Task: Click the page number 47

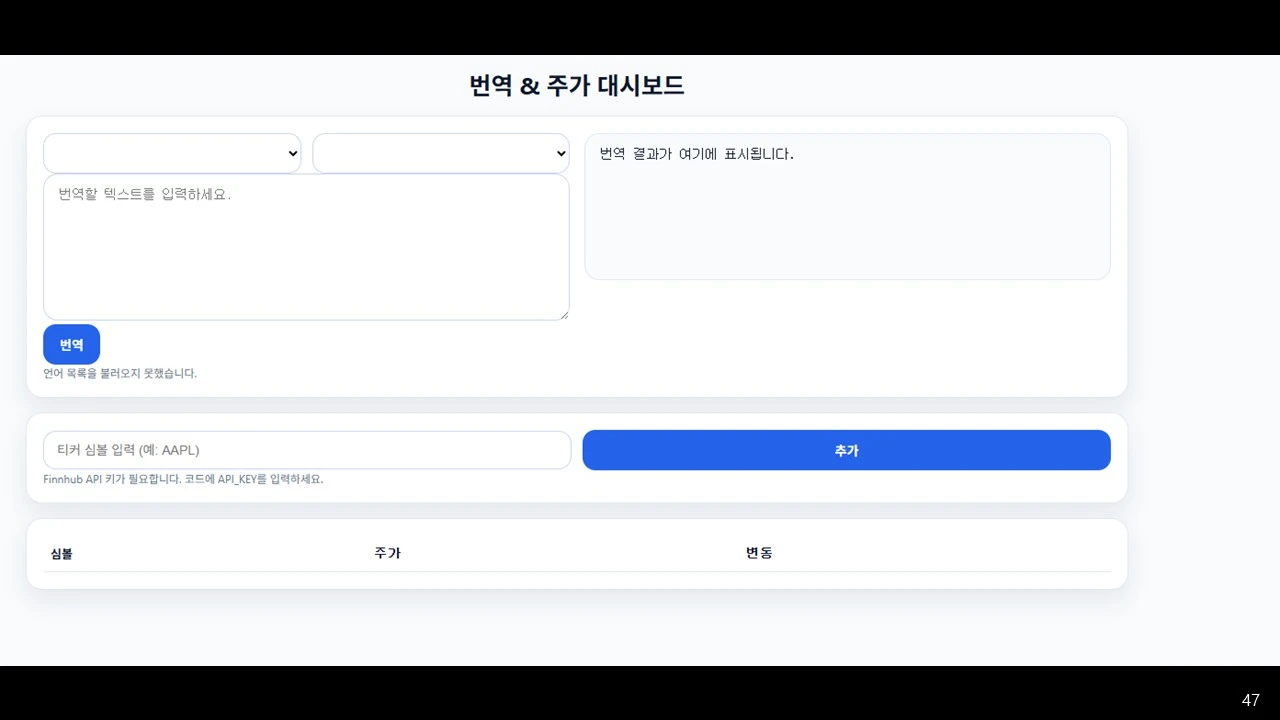Action: pyautogui.click(x=1251, y=700)
